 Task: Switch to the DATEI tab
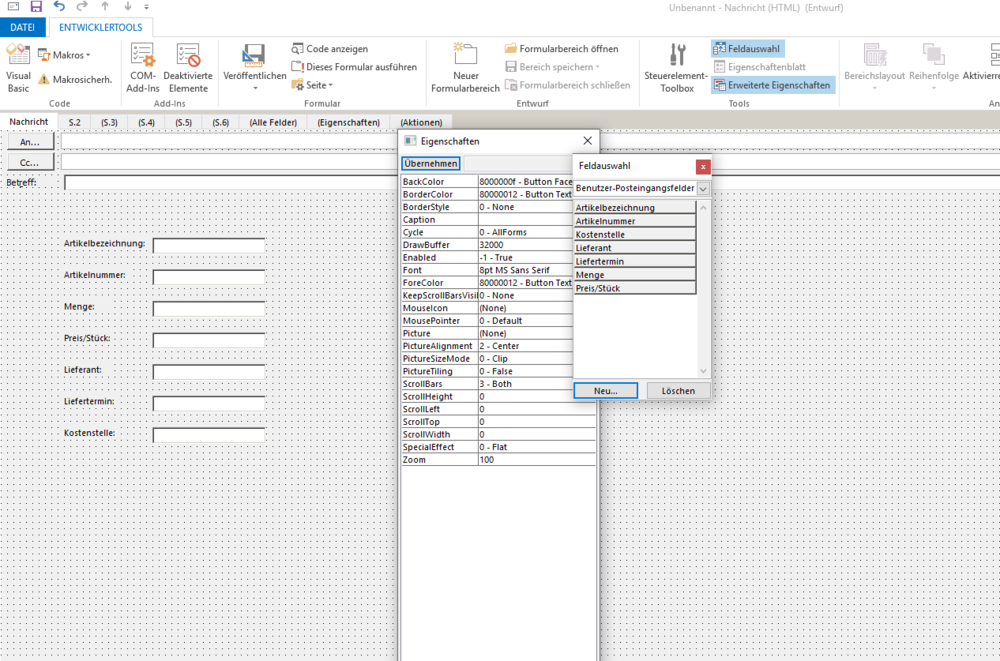click(22, 28)
